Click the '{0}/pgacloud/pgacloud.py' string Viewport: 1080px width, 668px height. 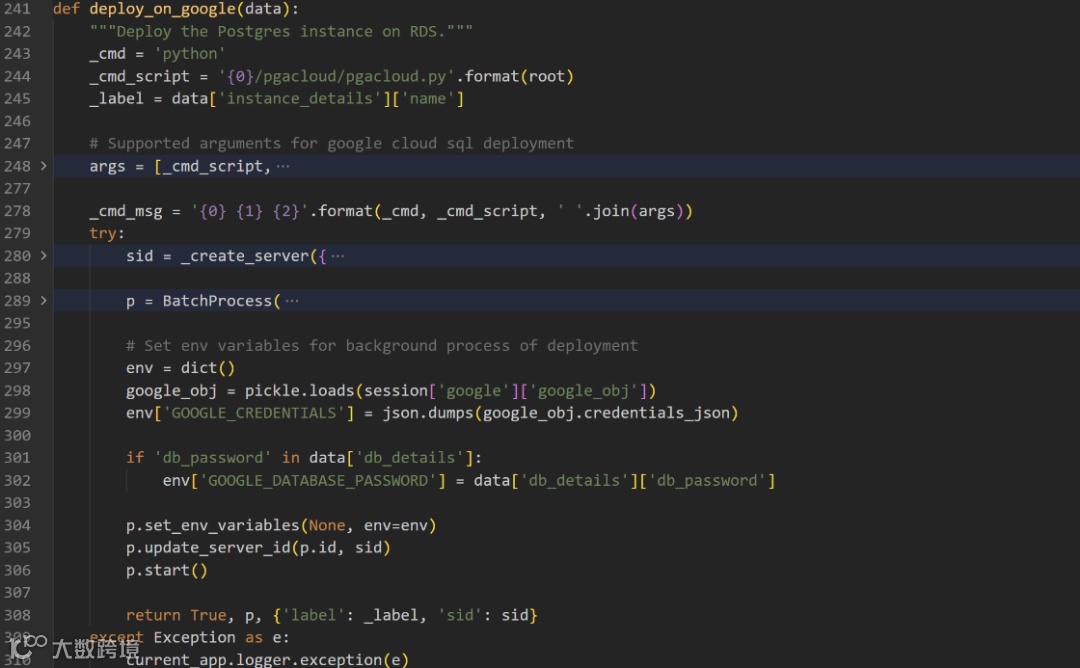pyautogui.click(x=336, y=76)
